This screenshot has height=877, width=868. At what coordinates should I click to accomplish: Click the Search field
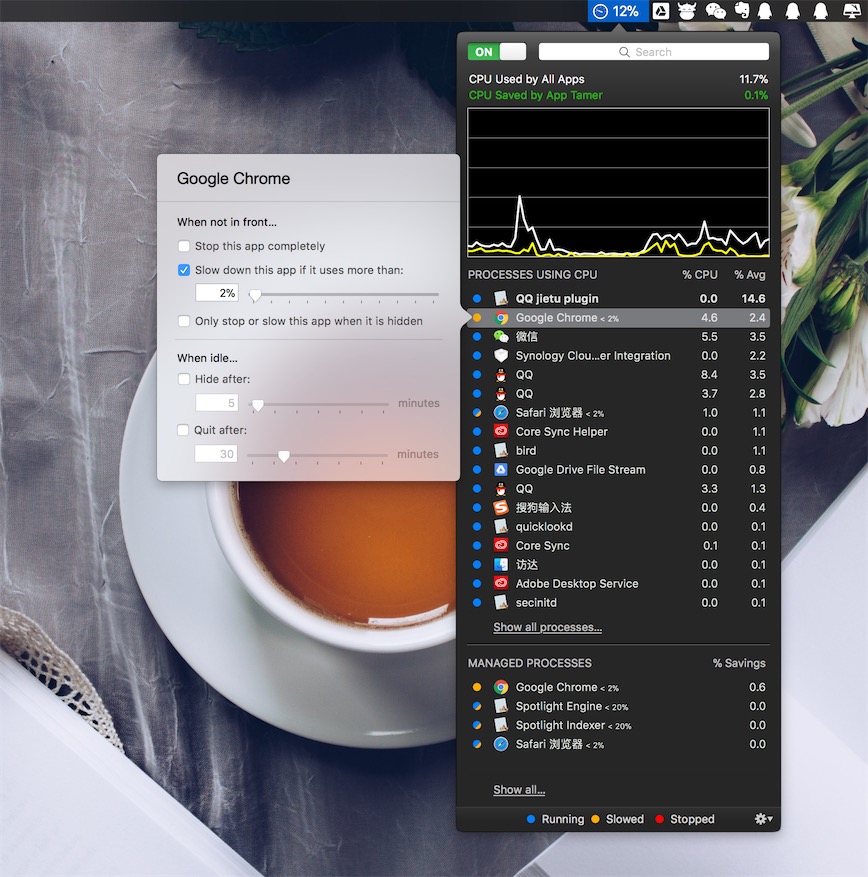[653, 51]
